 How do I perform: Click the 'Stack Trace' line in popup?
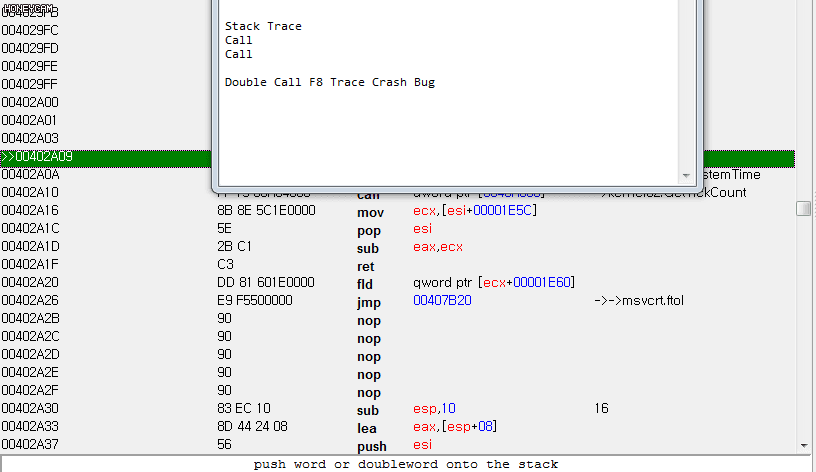coord(263,26)
